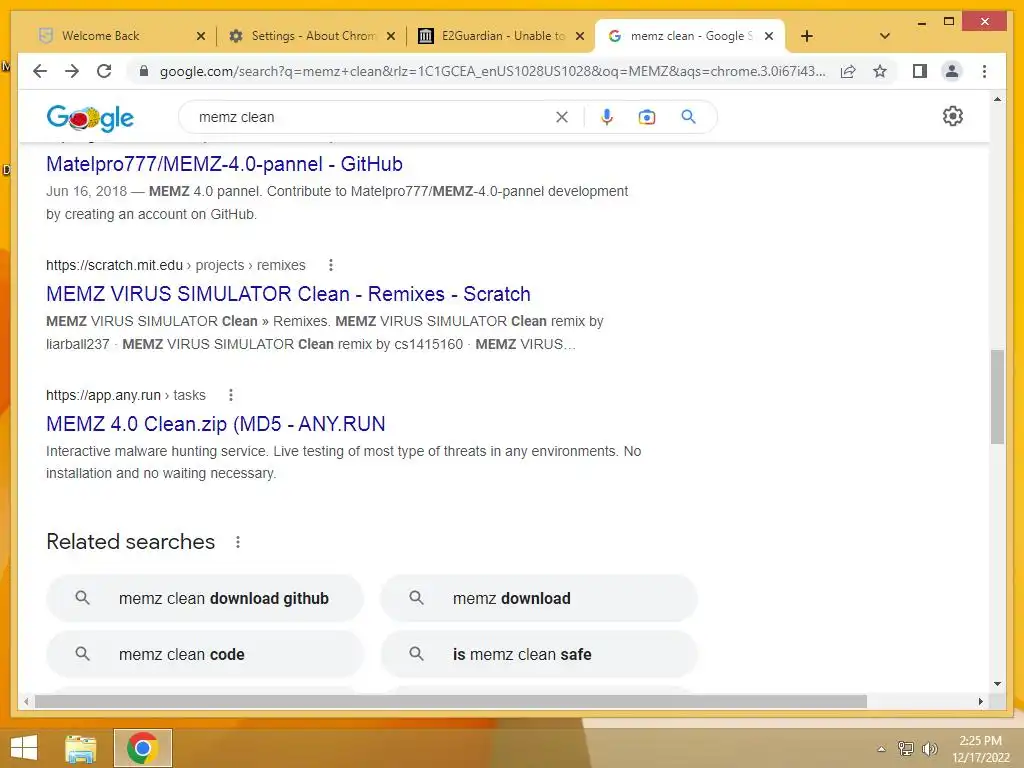The width and height of the screenshot is (1024, 768).
Task: Click the https://scratch.mit.edu breadcrumb text
Action: 114,265
